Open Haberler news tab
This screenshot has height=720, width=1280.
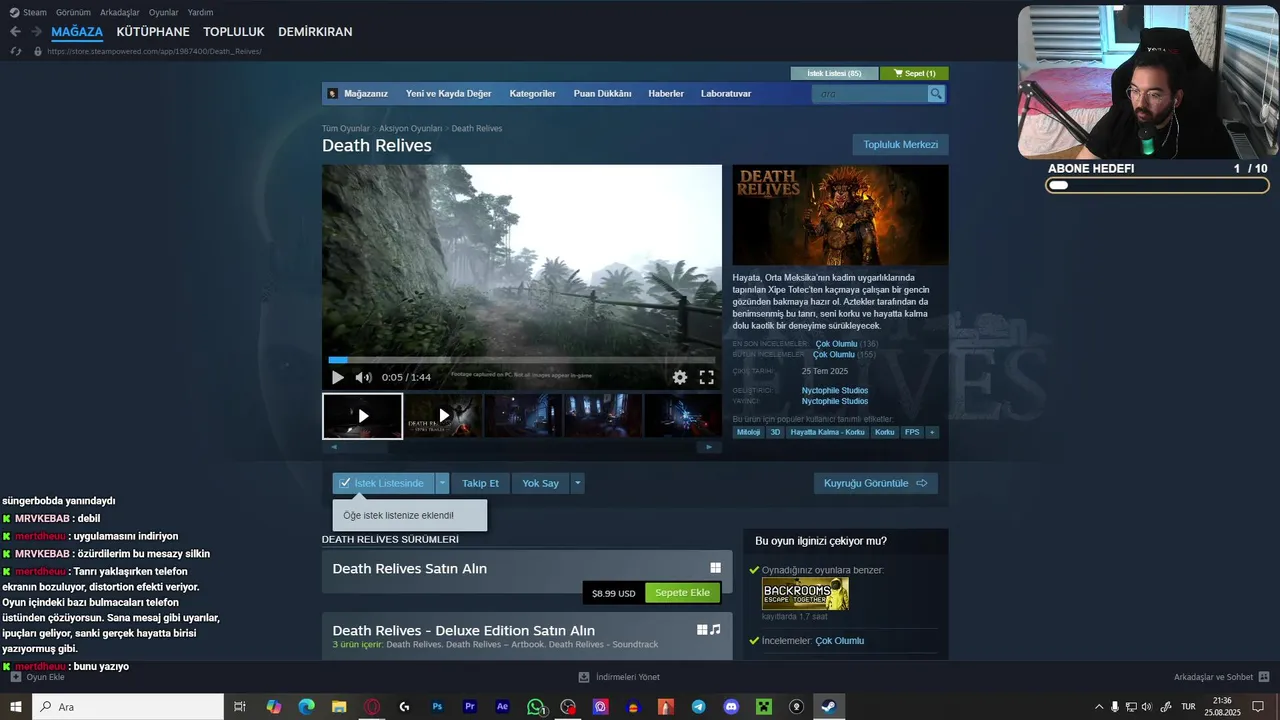pos(666,94)
